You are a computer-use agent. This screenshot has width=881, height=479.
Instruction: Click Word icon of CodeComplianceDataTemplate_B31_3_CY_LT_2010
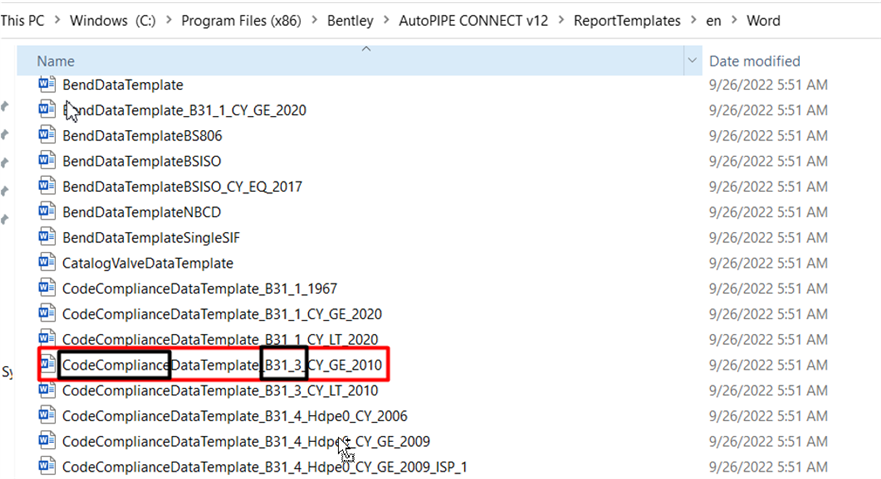(47, 390)
